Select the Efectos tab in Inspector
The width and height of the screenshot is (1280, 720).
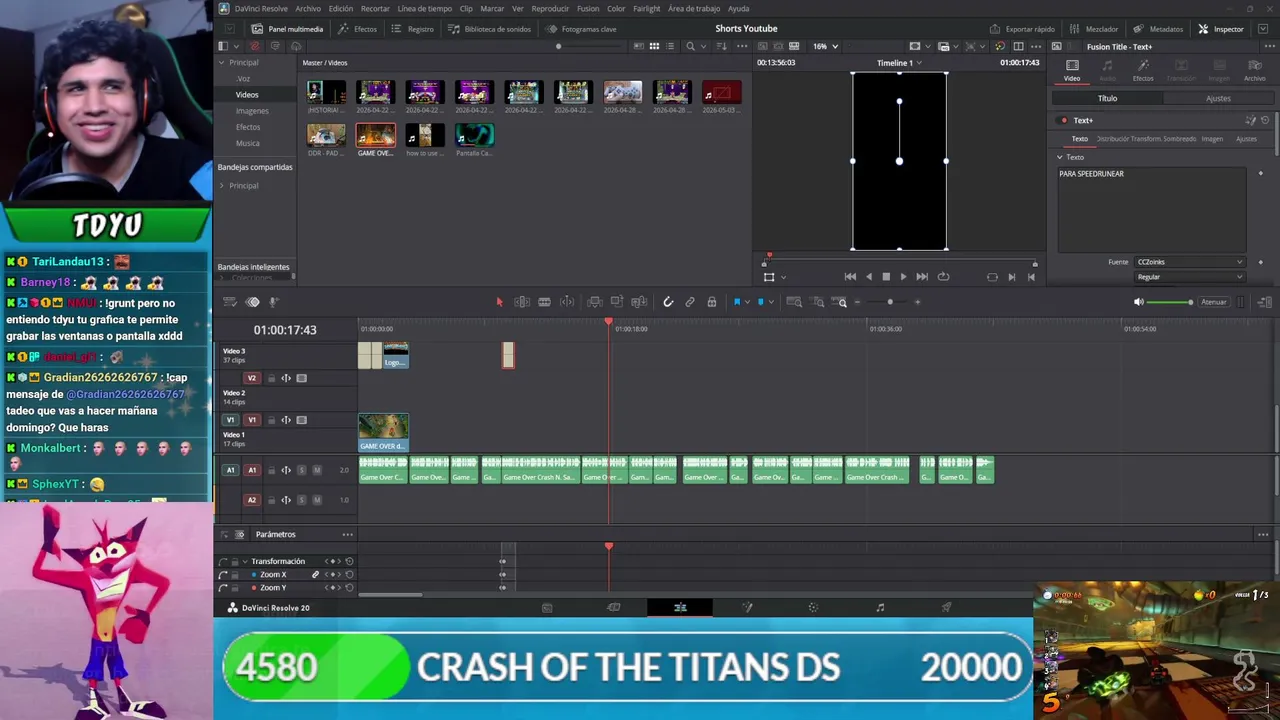point(1143,69)
